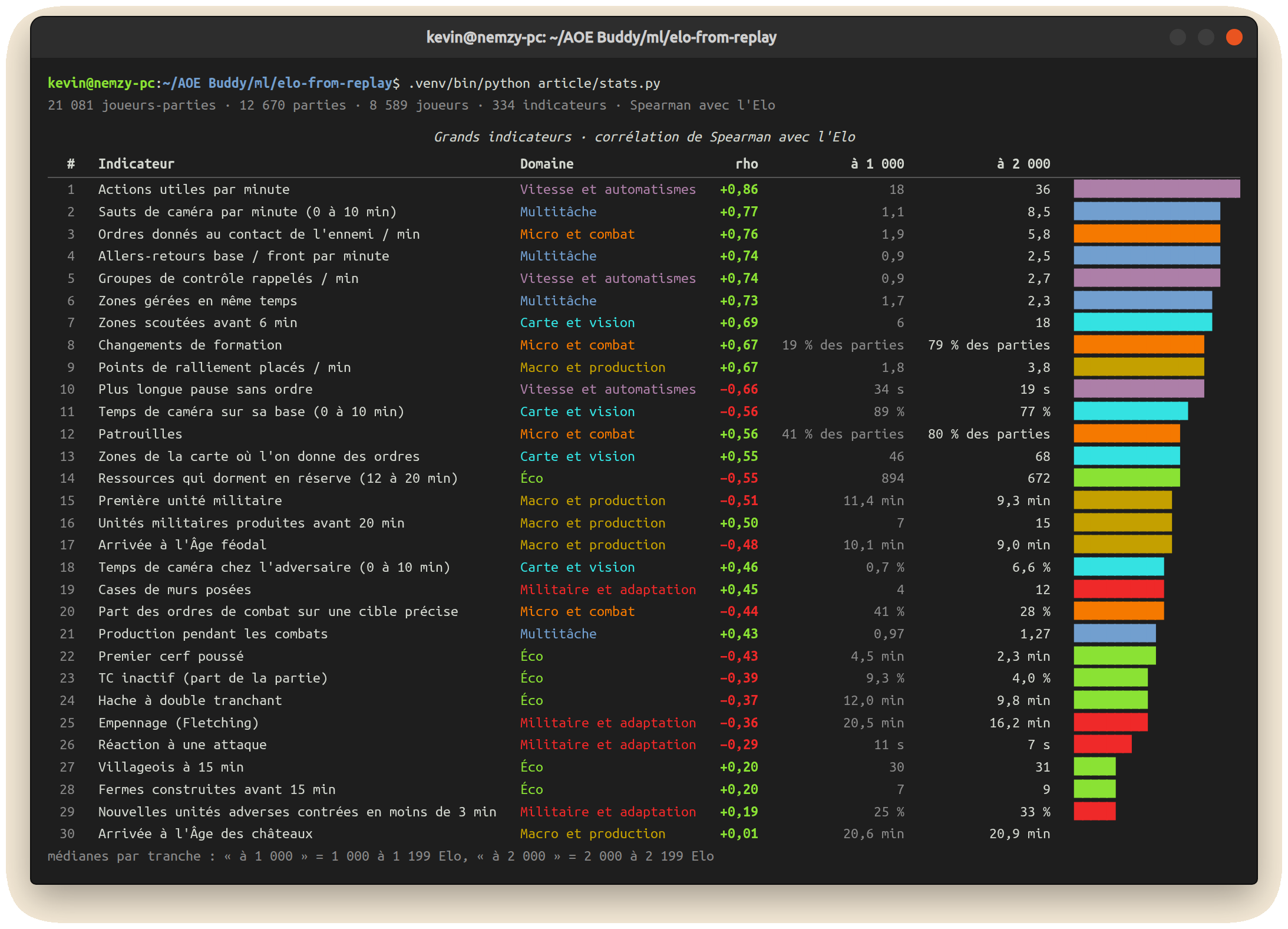Viewport: 1288px width, 929px height.
Task: Click '79 % des parties' in Changements de formation row
Action: pyautogui.click(x=989, y=345)
